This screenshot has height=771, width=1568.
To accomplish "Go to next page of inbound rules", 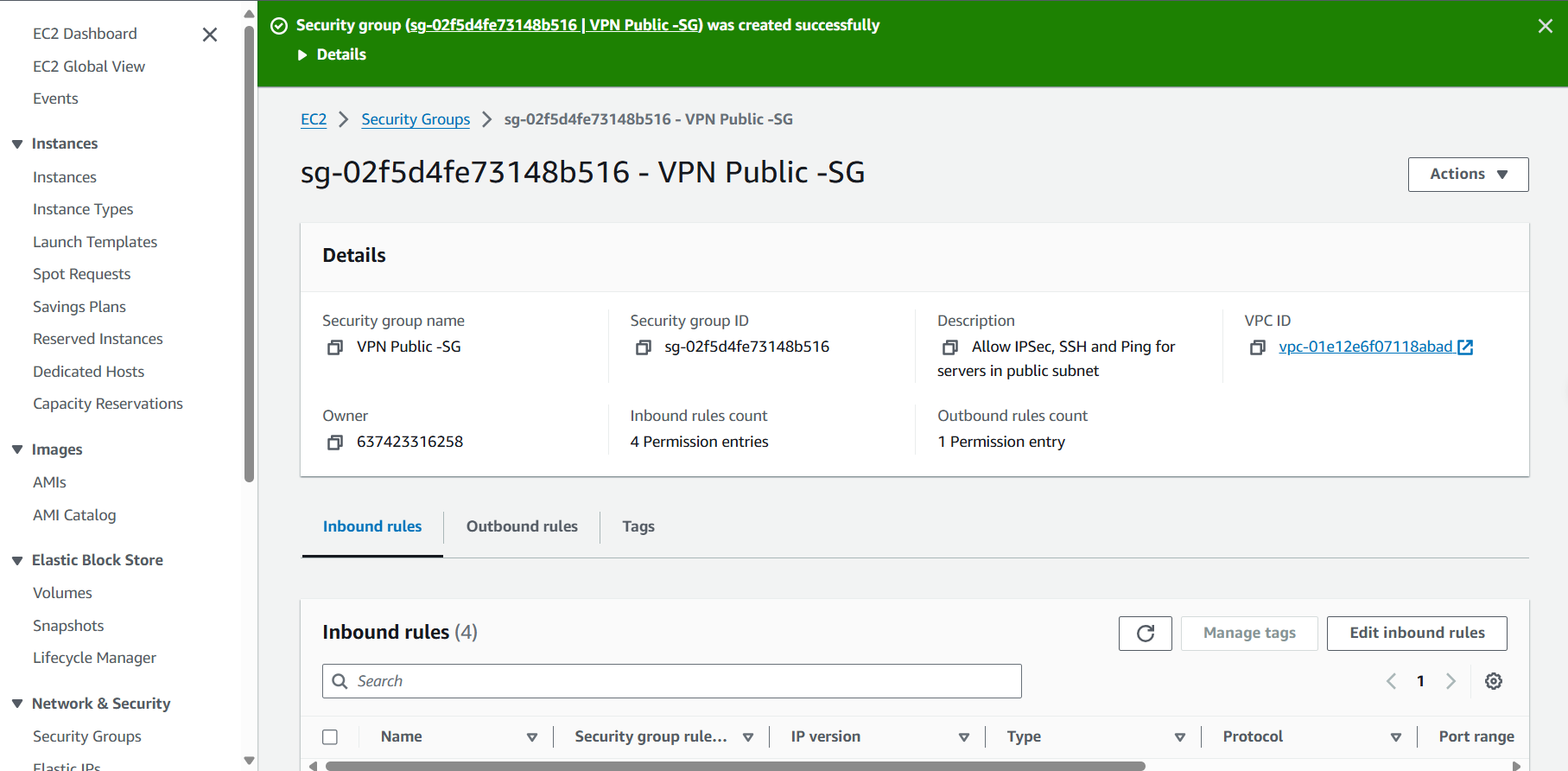I will (1451, 681).
